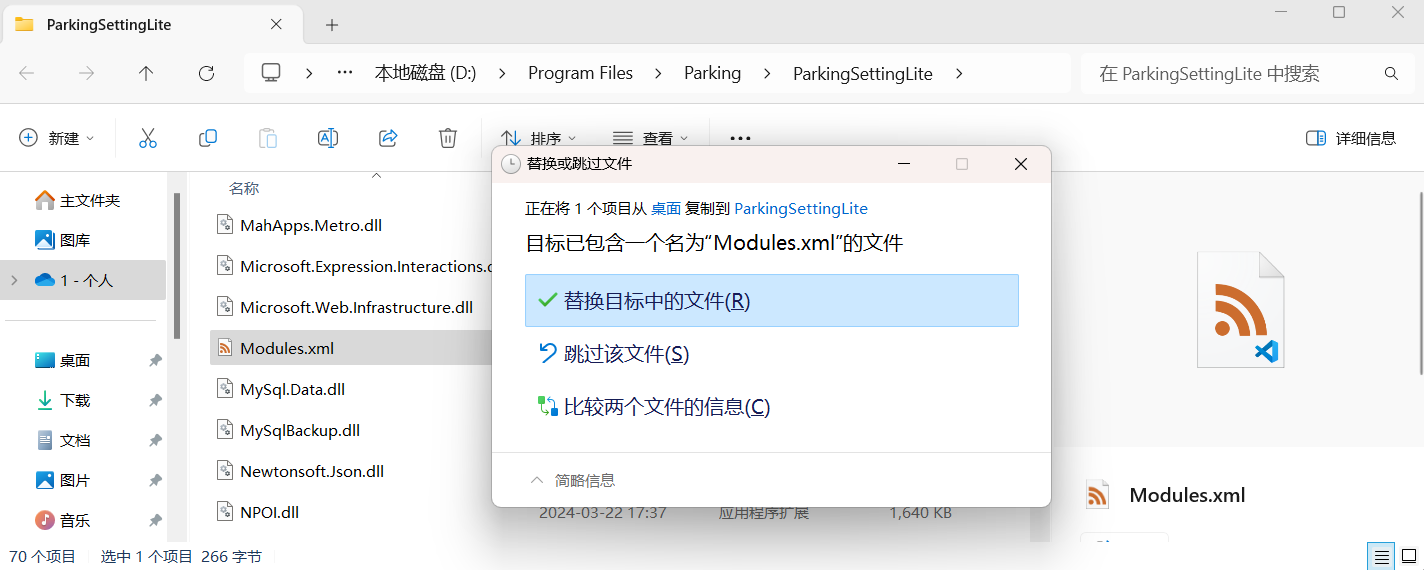Go back with the left arrow
This screenshot has height=570, width=1424.
point(27,73)
